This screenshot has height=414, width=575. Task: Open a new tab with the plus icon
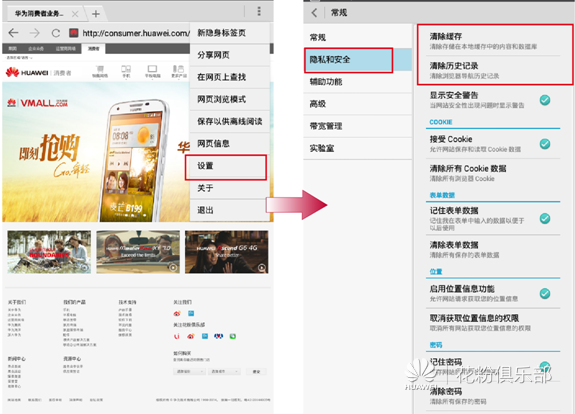pos(96,14)
